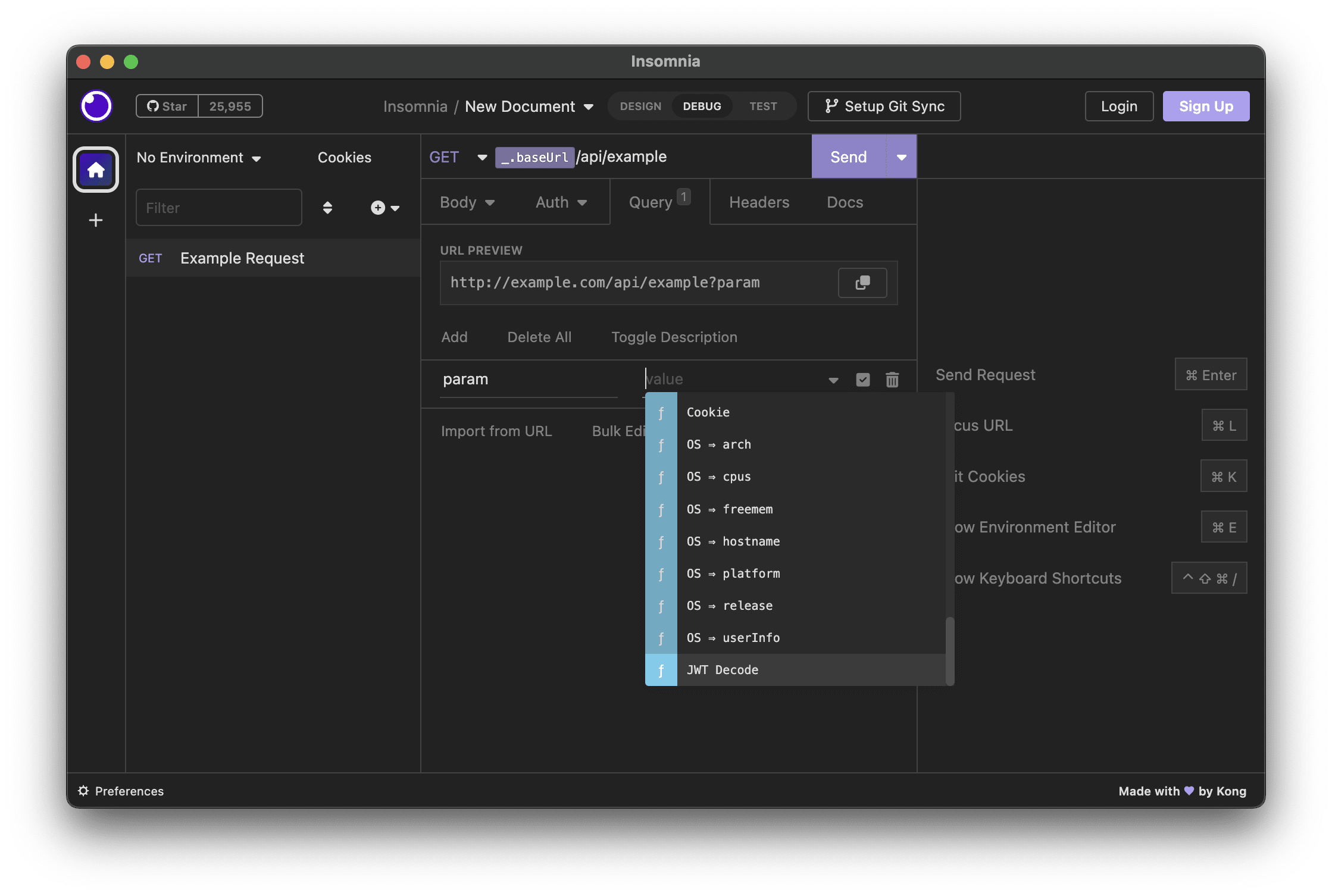Image resolution: width=1332 pixels, height=896 pixels.
Task: Select JWT Decode from autocomplete list
Action: click(x=795, y=670)
